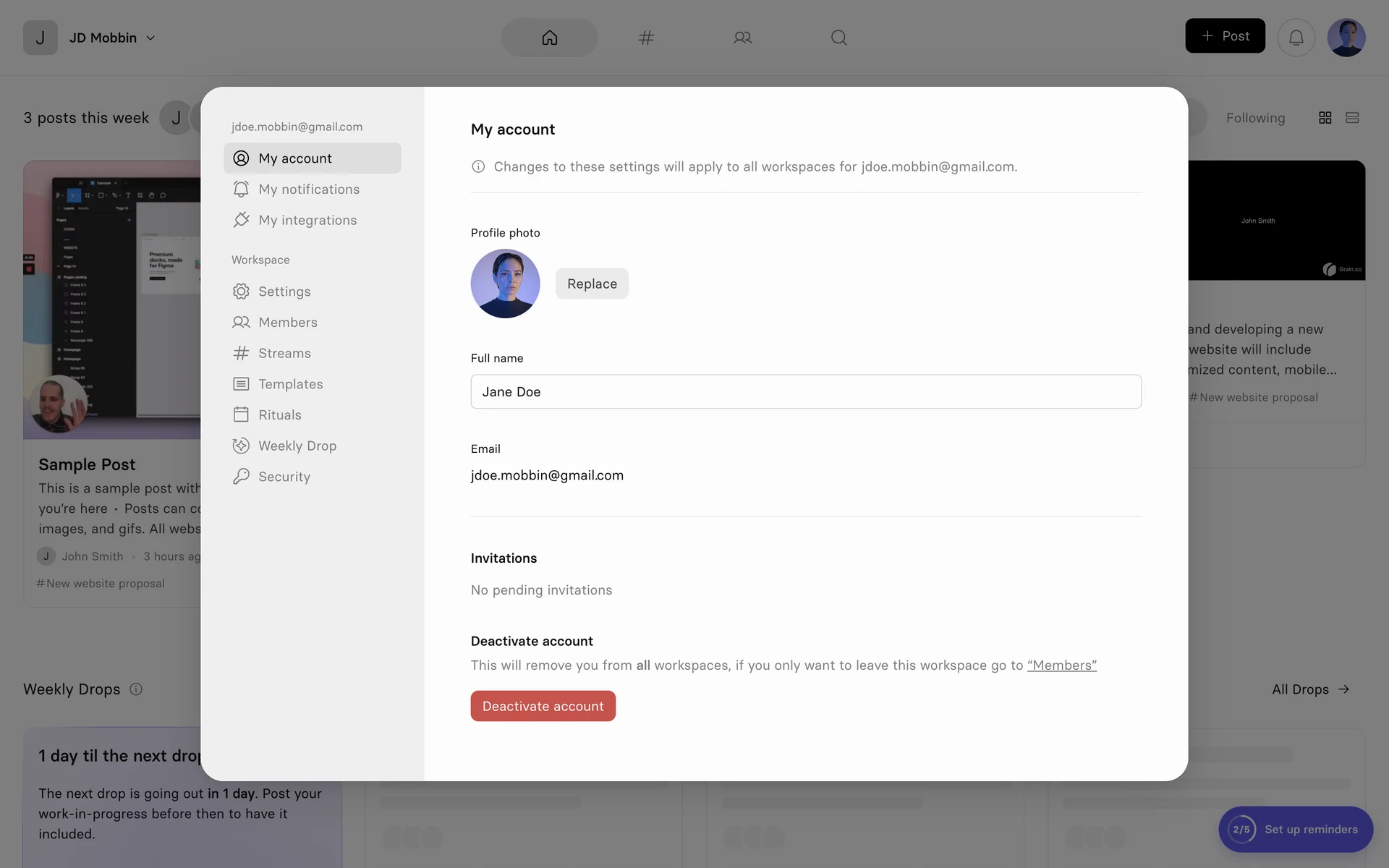
Task: Click the Full name input field
Action: pos(805,392)
